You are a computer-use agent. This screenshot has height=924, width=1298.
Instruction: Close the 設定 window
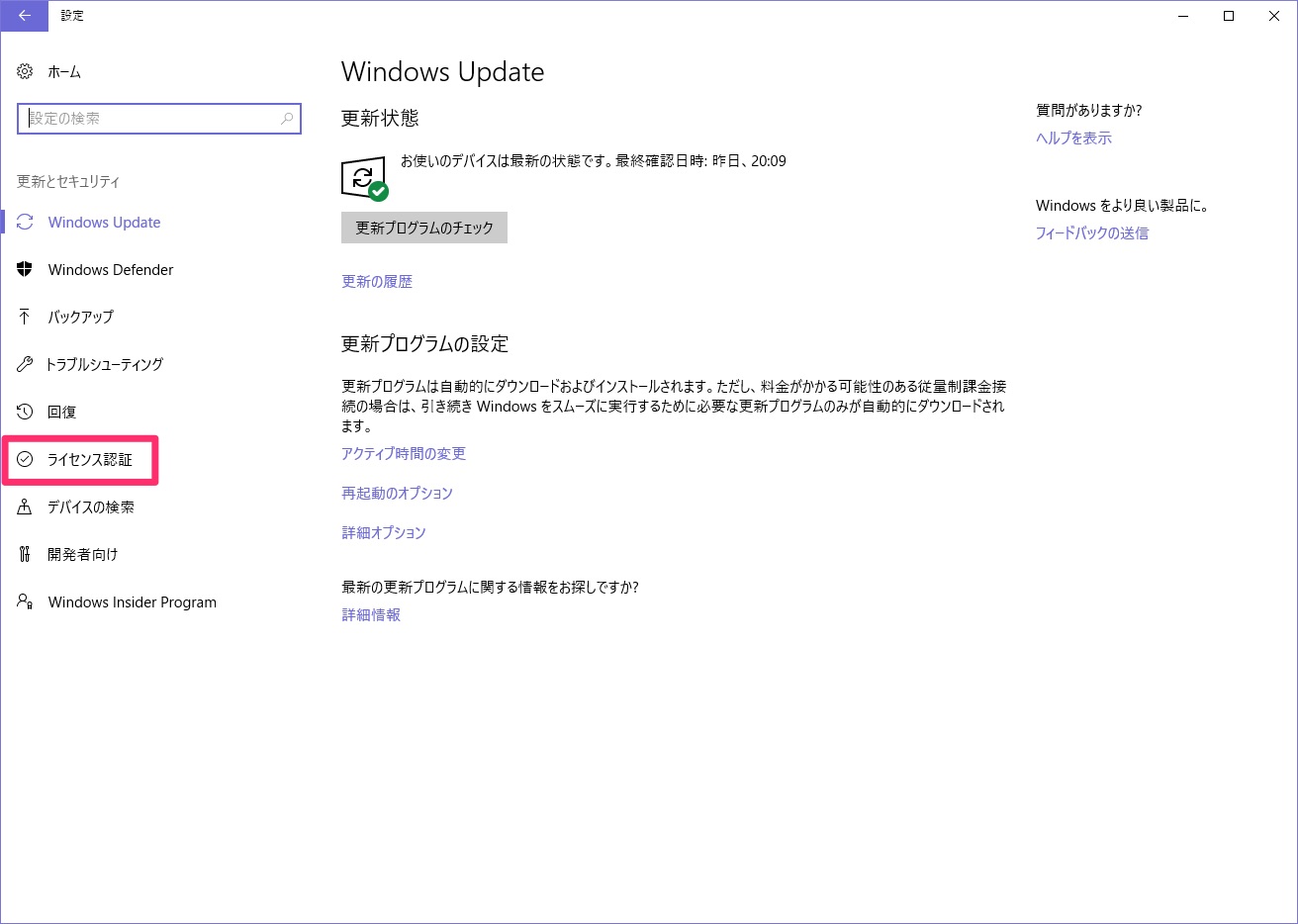pyautogui.click(x=1274, y=16)
